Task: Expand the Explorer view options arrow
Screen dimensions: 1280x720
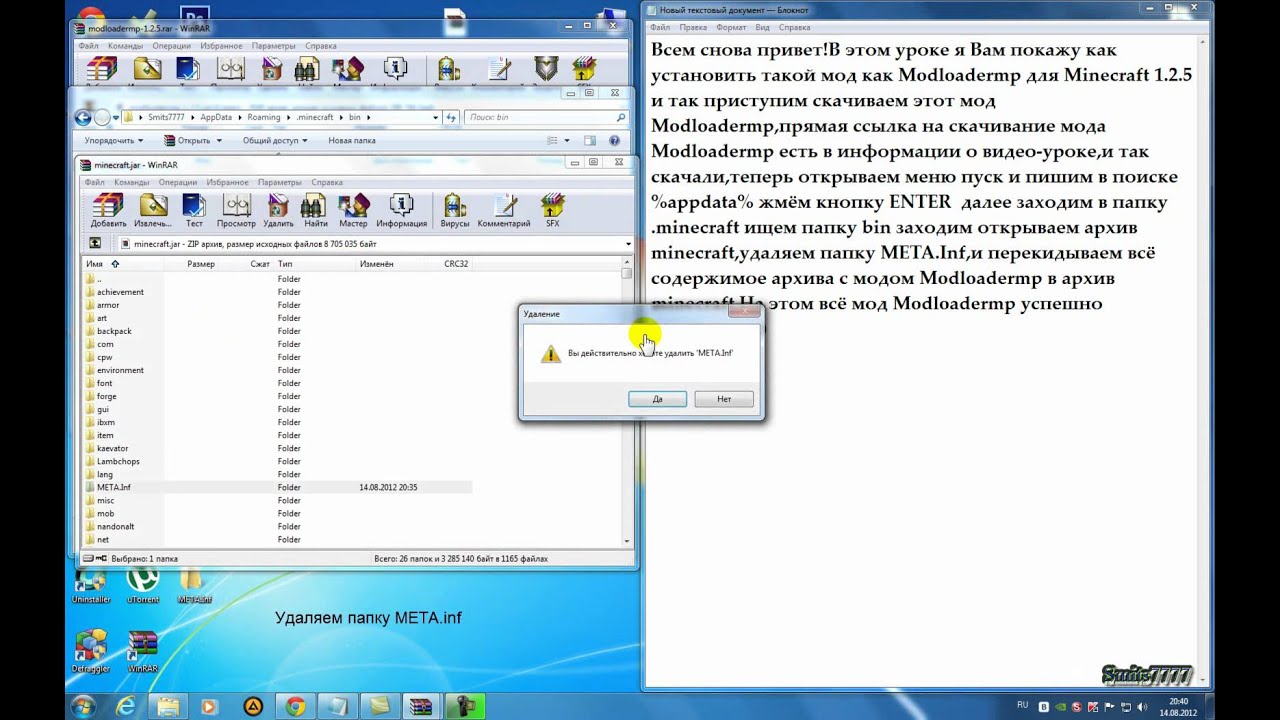Action: tap(566, 141)
